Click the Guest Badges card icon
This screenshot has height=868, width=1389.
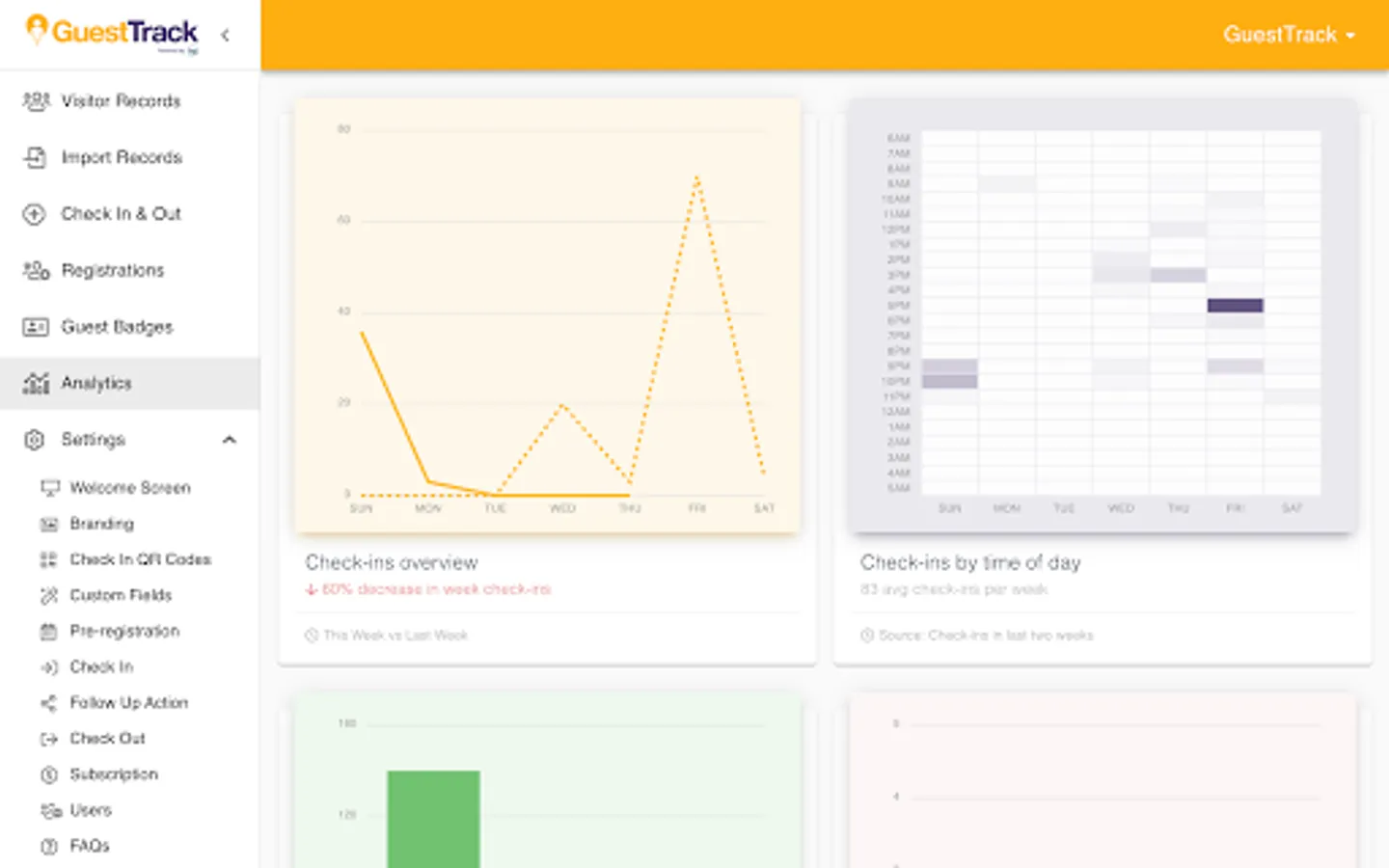point(36,327)
